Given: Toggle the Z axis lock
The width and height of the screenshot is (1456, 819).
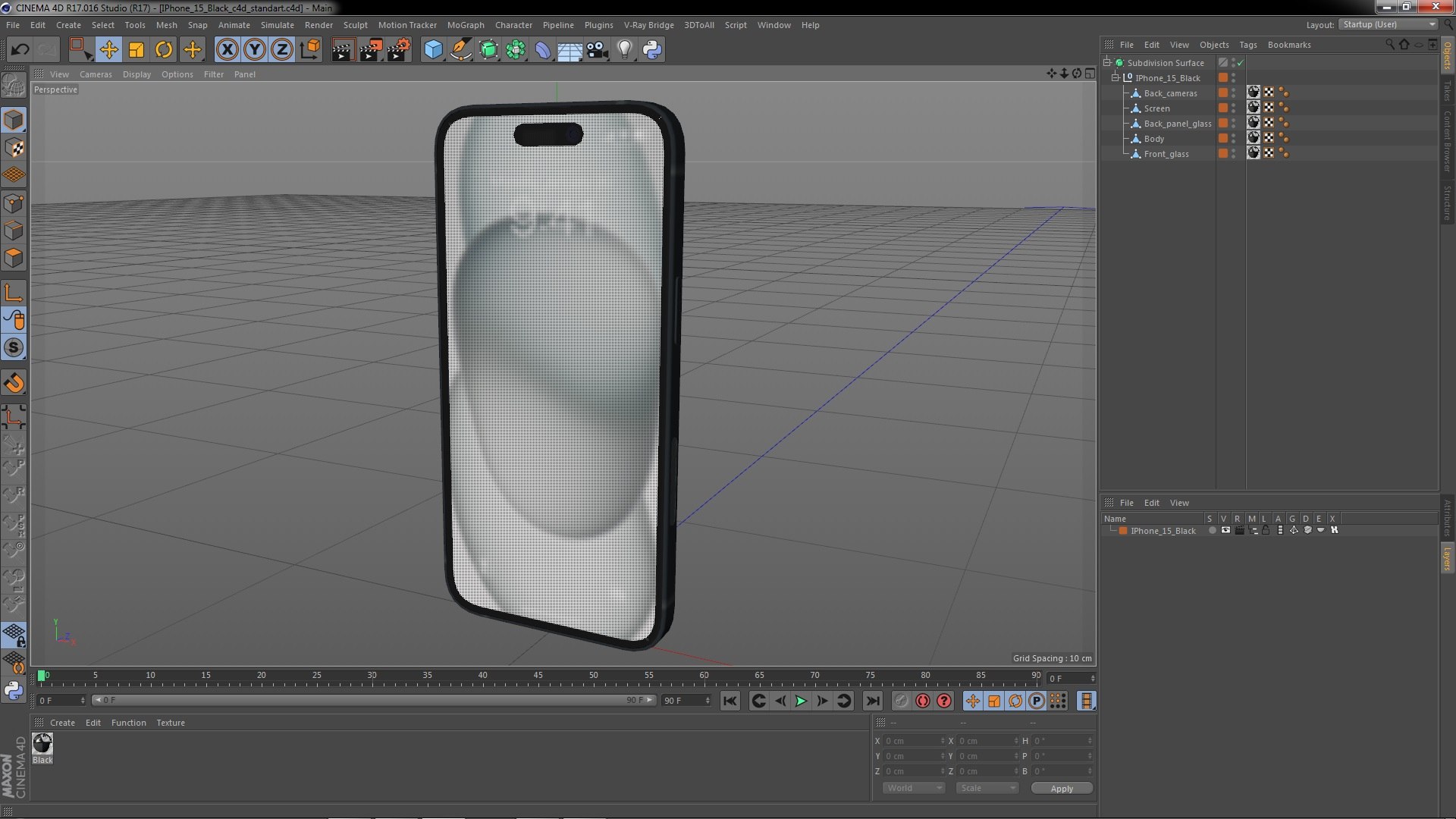Looking at the screenshot, I should [x=282, y=50].
